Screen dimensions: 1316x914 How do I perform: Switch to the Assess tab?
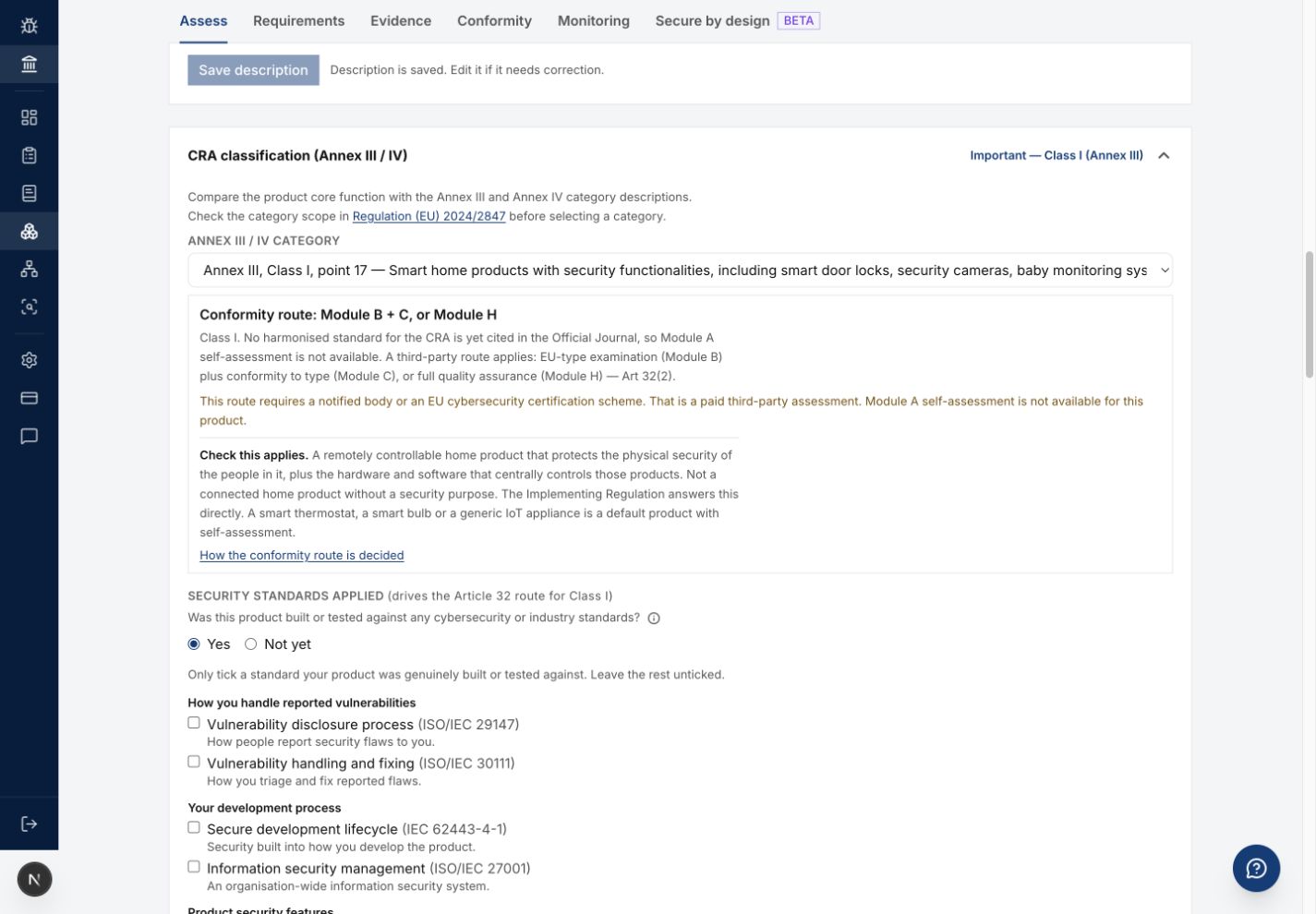tap(203, 20)
